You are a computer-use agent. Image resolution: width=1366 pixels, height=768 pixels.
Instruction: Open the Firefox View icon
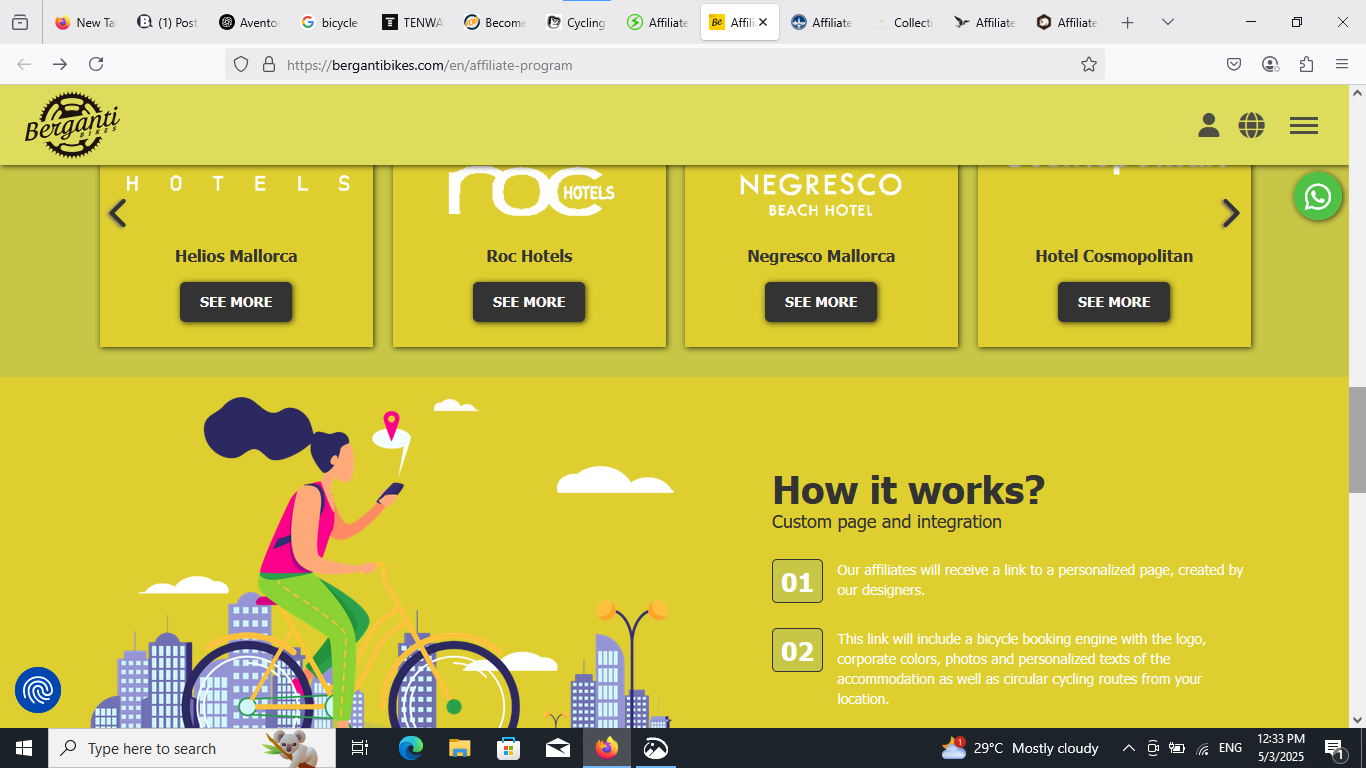[20, 22]
